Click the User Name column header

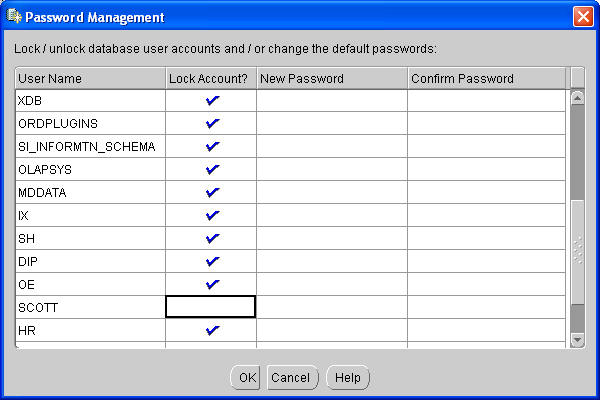click(x=90, y=78)
